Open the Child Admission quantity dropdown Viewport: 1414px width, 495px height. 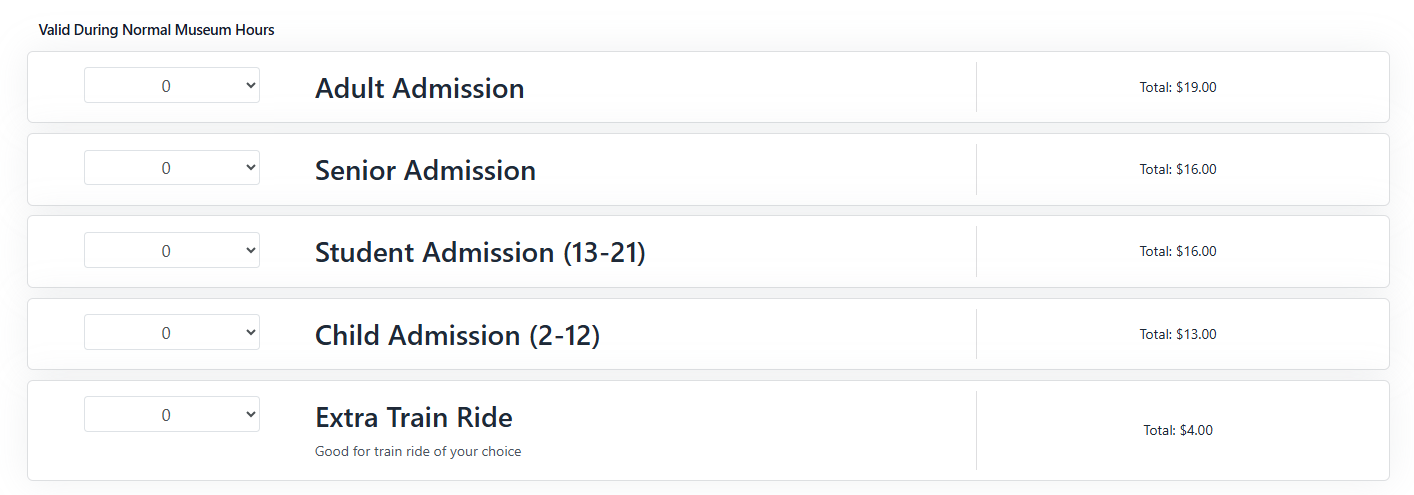(171, 332)
